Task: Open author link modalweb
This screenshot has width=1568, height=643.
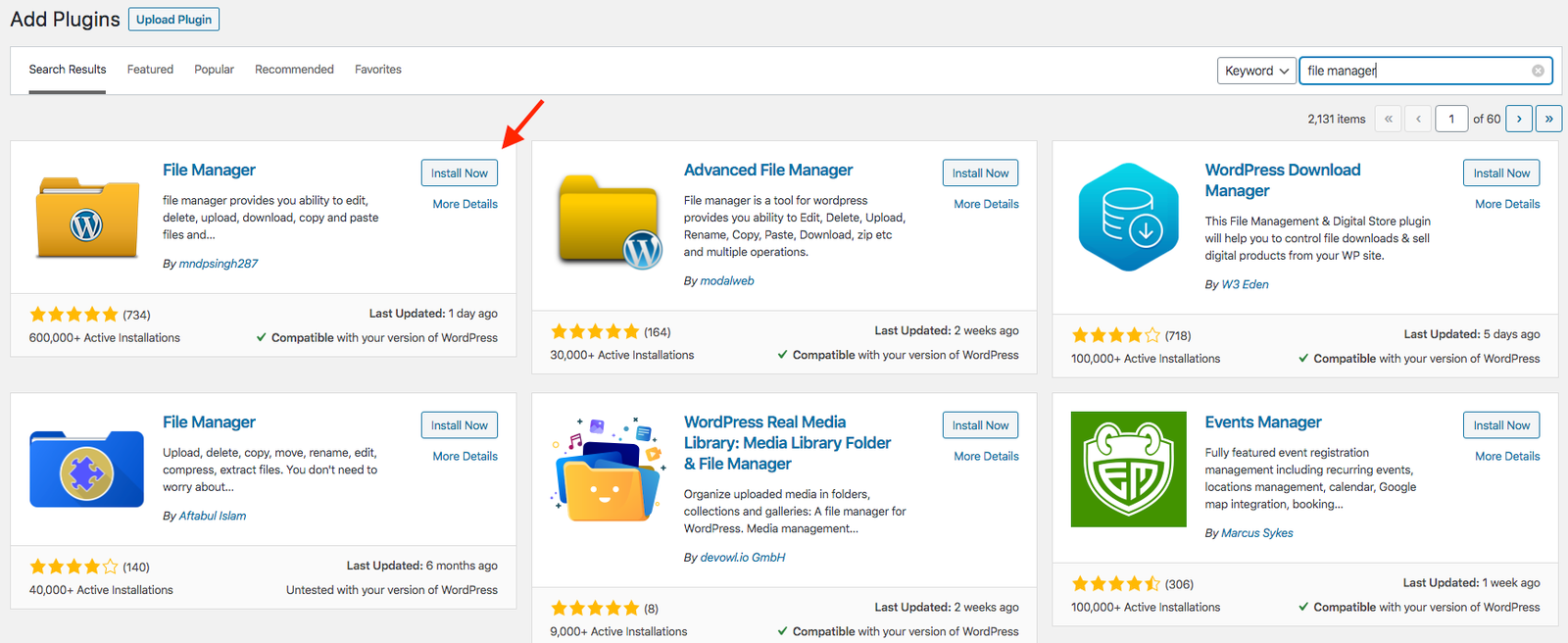Action: (x=727, y=280)
